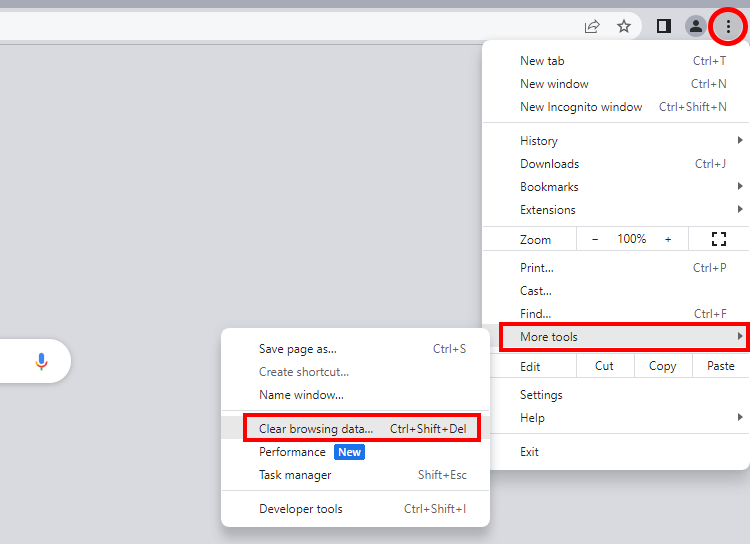Increase zoom with the plus button
750x544 pixels.
point(668,239)
